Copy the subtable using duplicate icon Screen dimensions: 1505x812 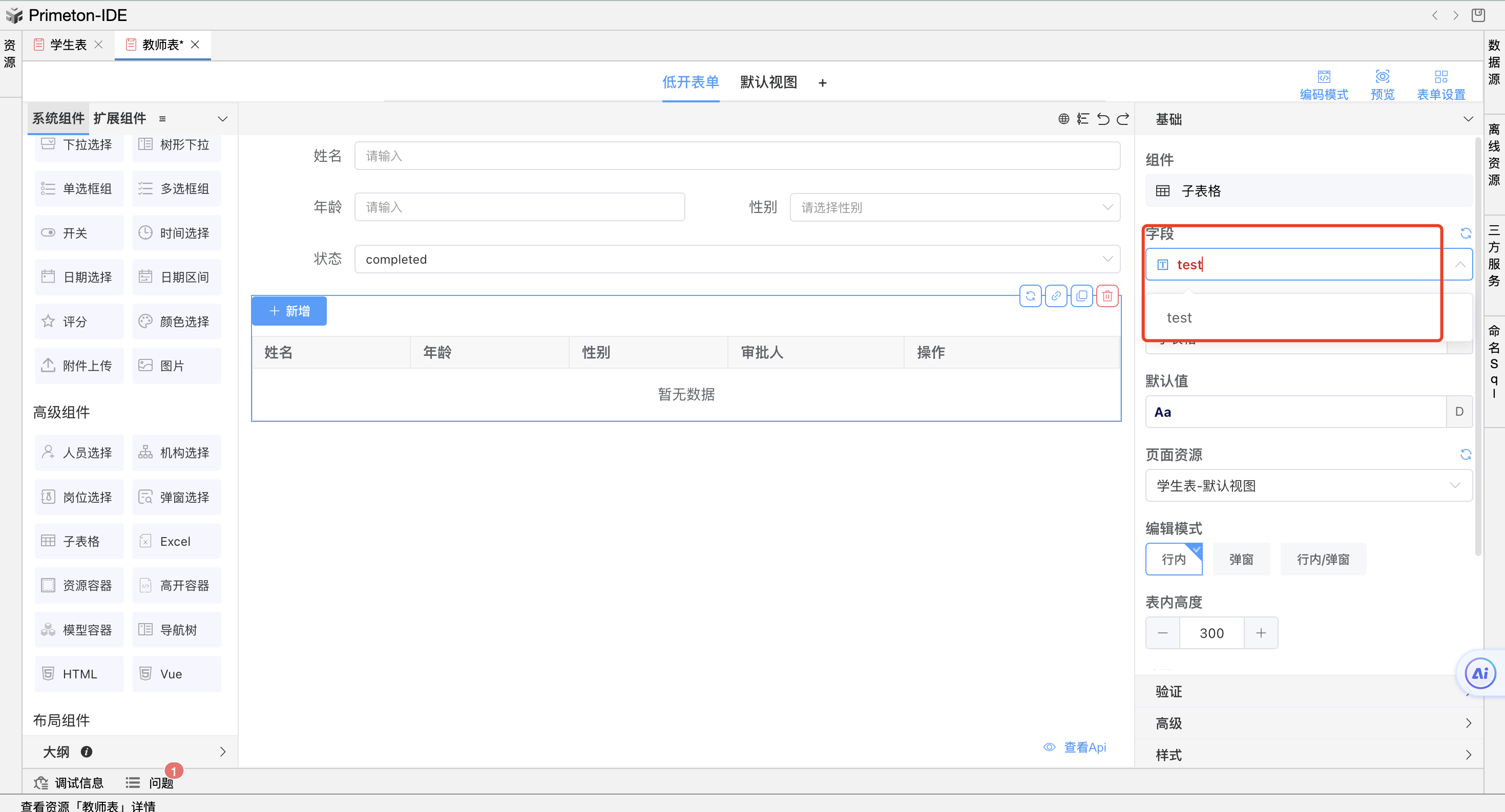(x=1081, y=296)
